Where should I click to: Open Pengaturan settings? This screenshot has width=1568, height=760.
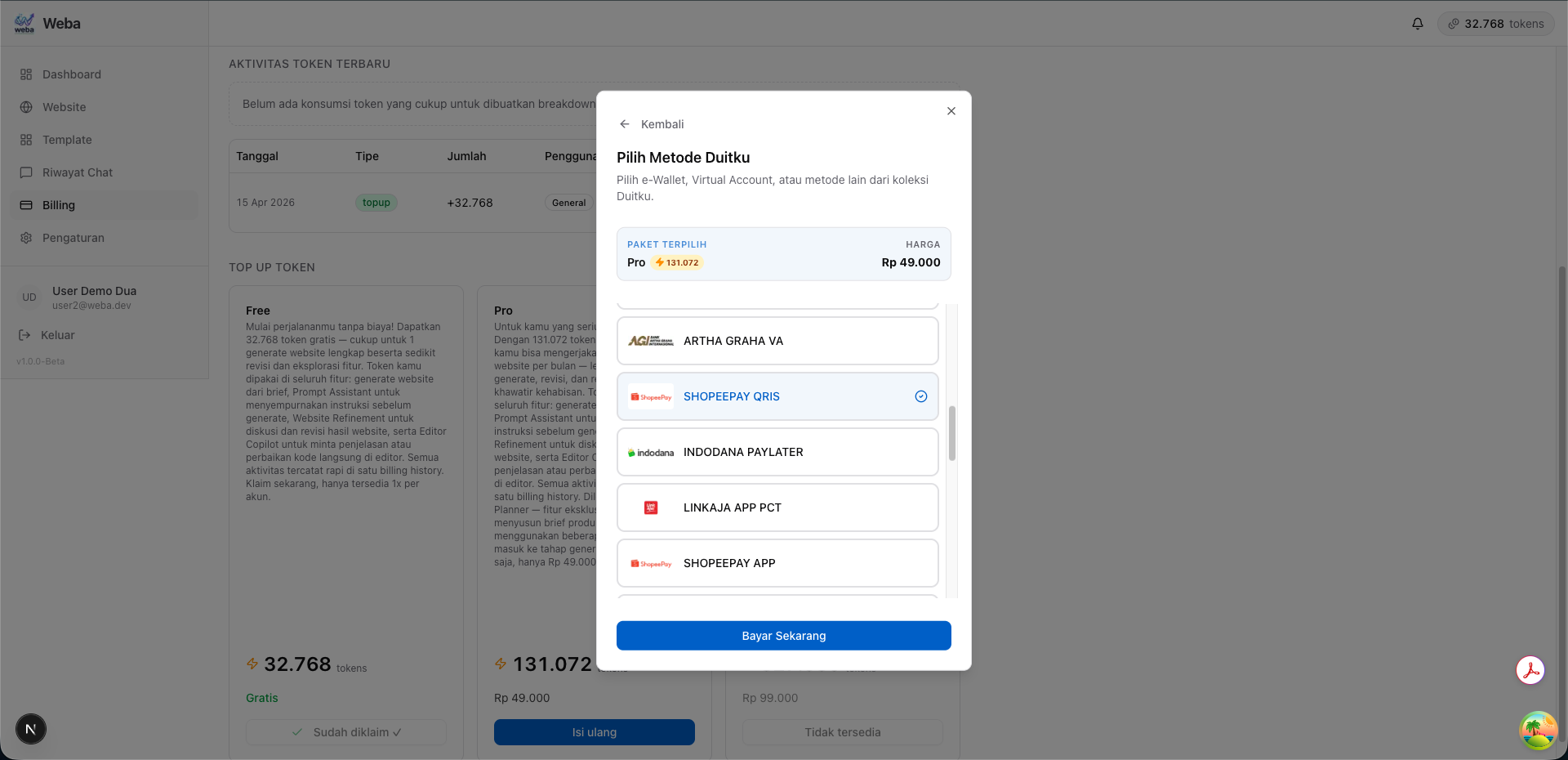[x=105, y=238]
